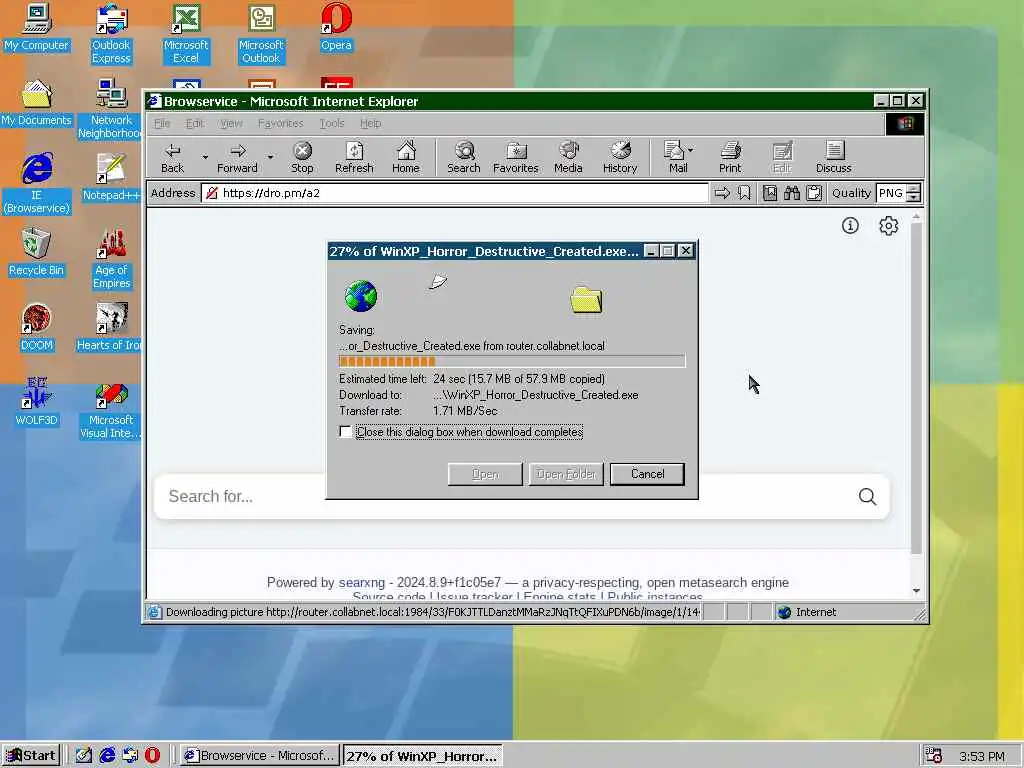Image resolution: width=1024 pixels, height=768 pixels.
Task: Click the page scrollbar down arrow
Action: coord(916,591)
